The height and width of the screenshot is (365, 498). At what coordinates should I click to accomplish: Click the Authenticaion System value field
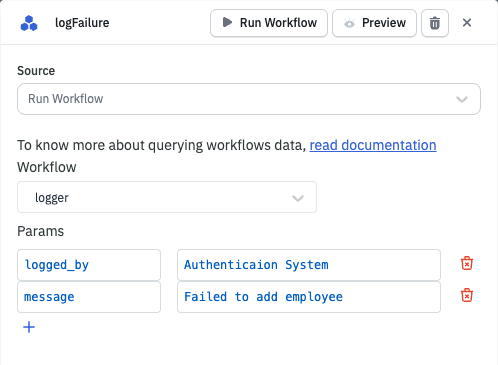pos(309,265)
